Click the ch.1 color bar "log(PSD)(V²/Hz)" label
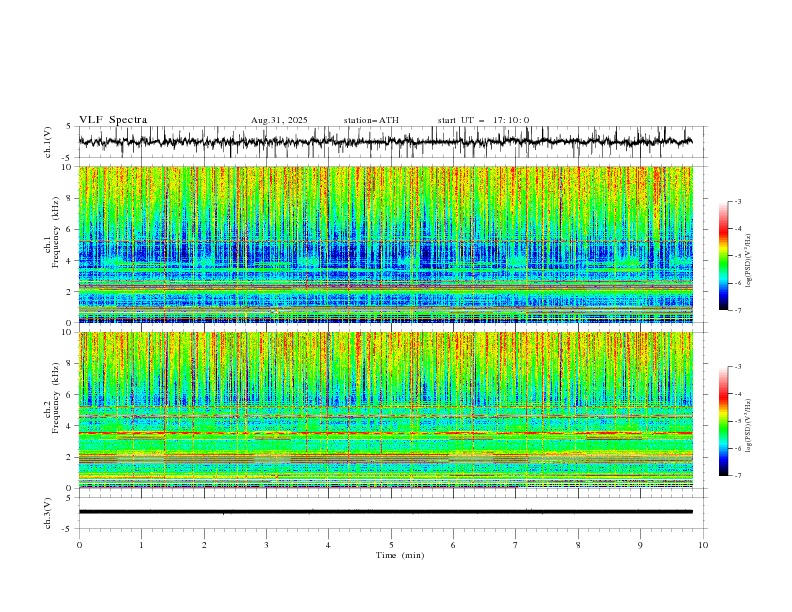Viewport: 792px width, 612px height. click(x=749, y=261)
